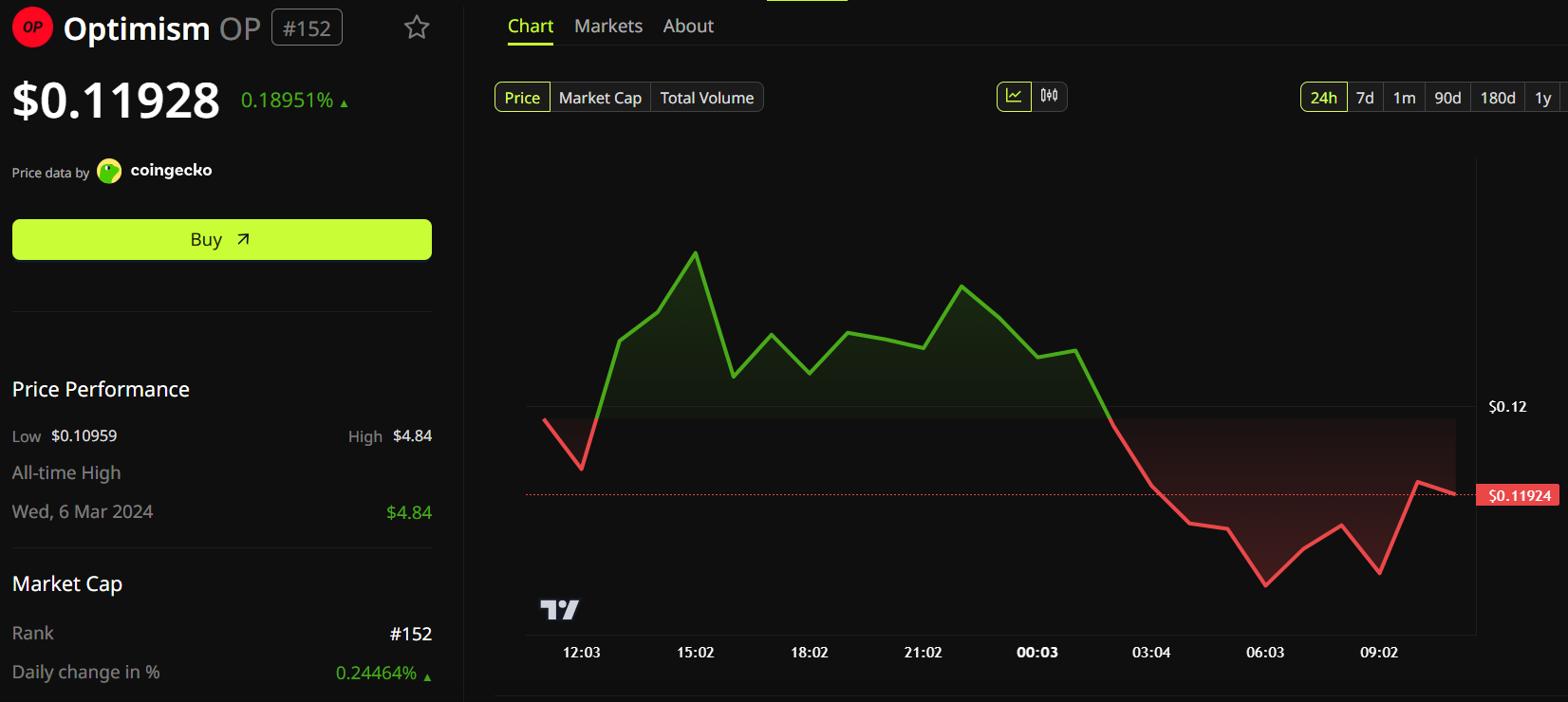Click the green Buy button
The height and width of the screenshot is (702, 1568).
point(222,239)
